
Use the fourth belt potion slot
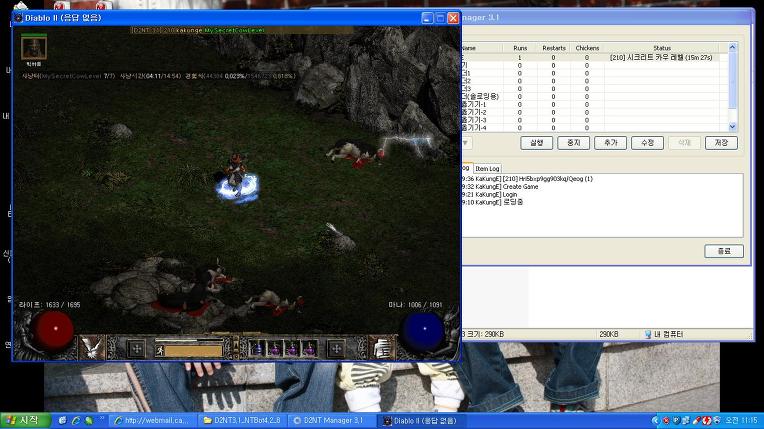308,349
